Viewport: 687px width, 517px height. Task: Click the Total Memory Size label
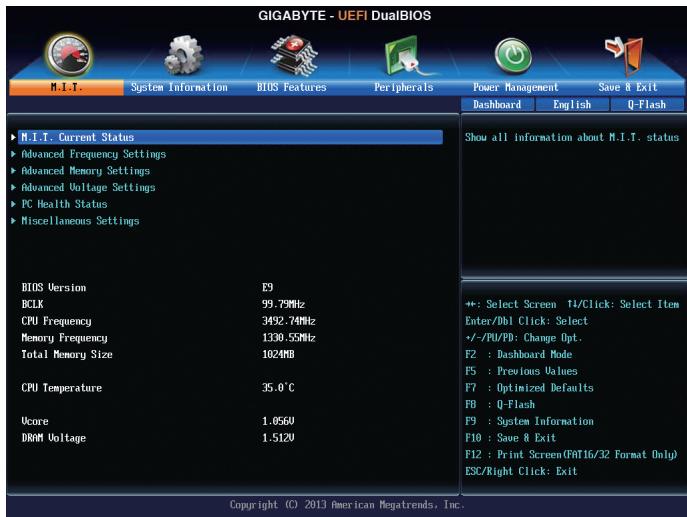coord(67,354)
